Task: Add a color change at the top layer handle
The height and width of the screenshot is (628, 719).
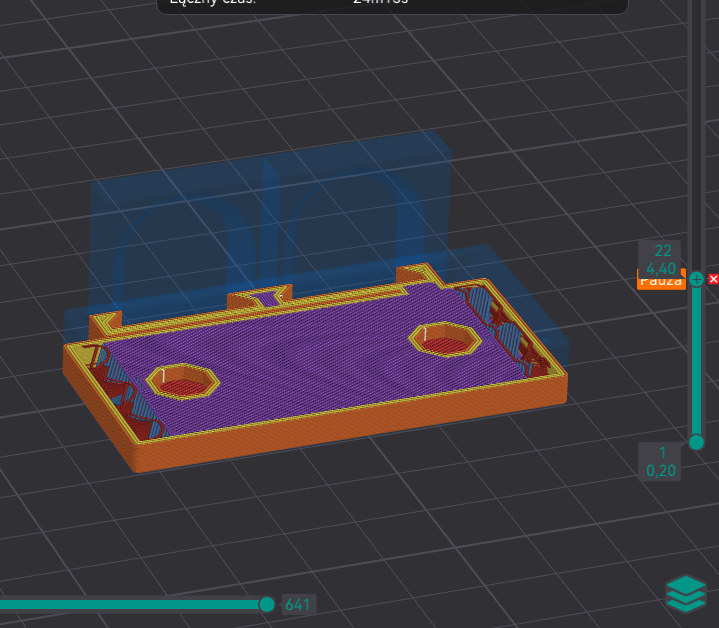Action: [696, 279]
